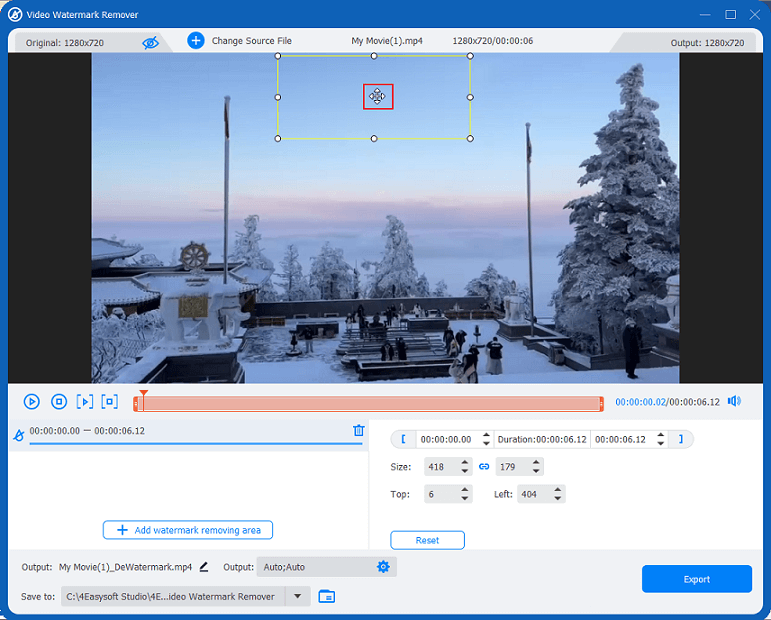Rename the output file with pencil icon
This screenshot has height=620, width=771.
point(204,567)
